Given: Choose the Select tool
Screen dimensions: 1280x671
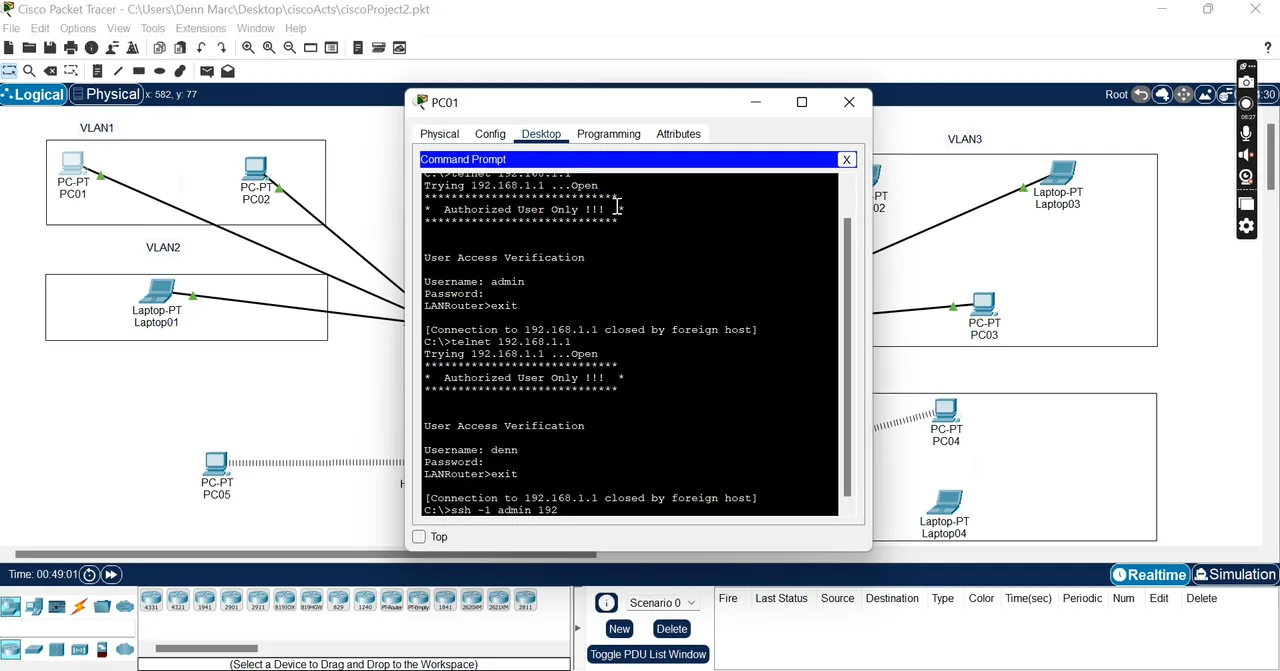Looking at the screenshot, I should pos(9,71).
